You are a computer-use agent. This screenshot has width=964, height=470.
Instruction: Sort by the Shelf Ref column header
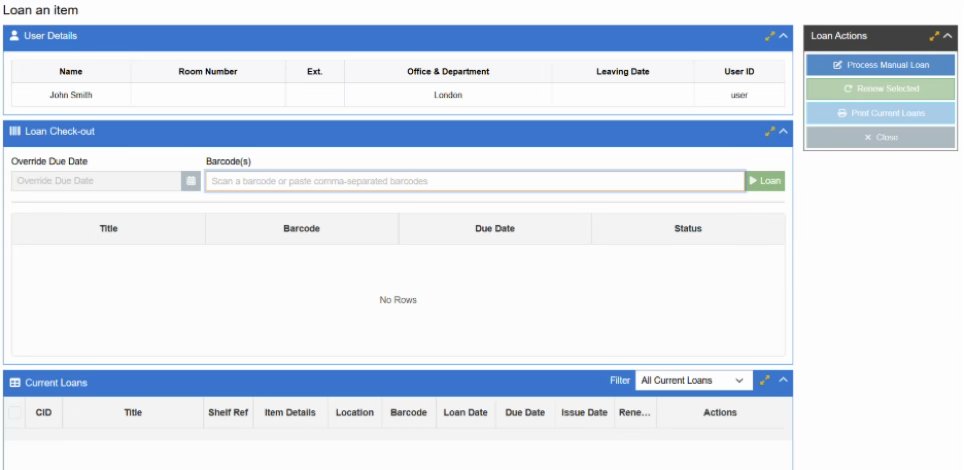(228, 412)
